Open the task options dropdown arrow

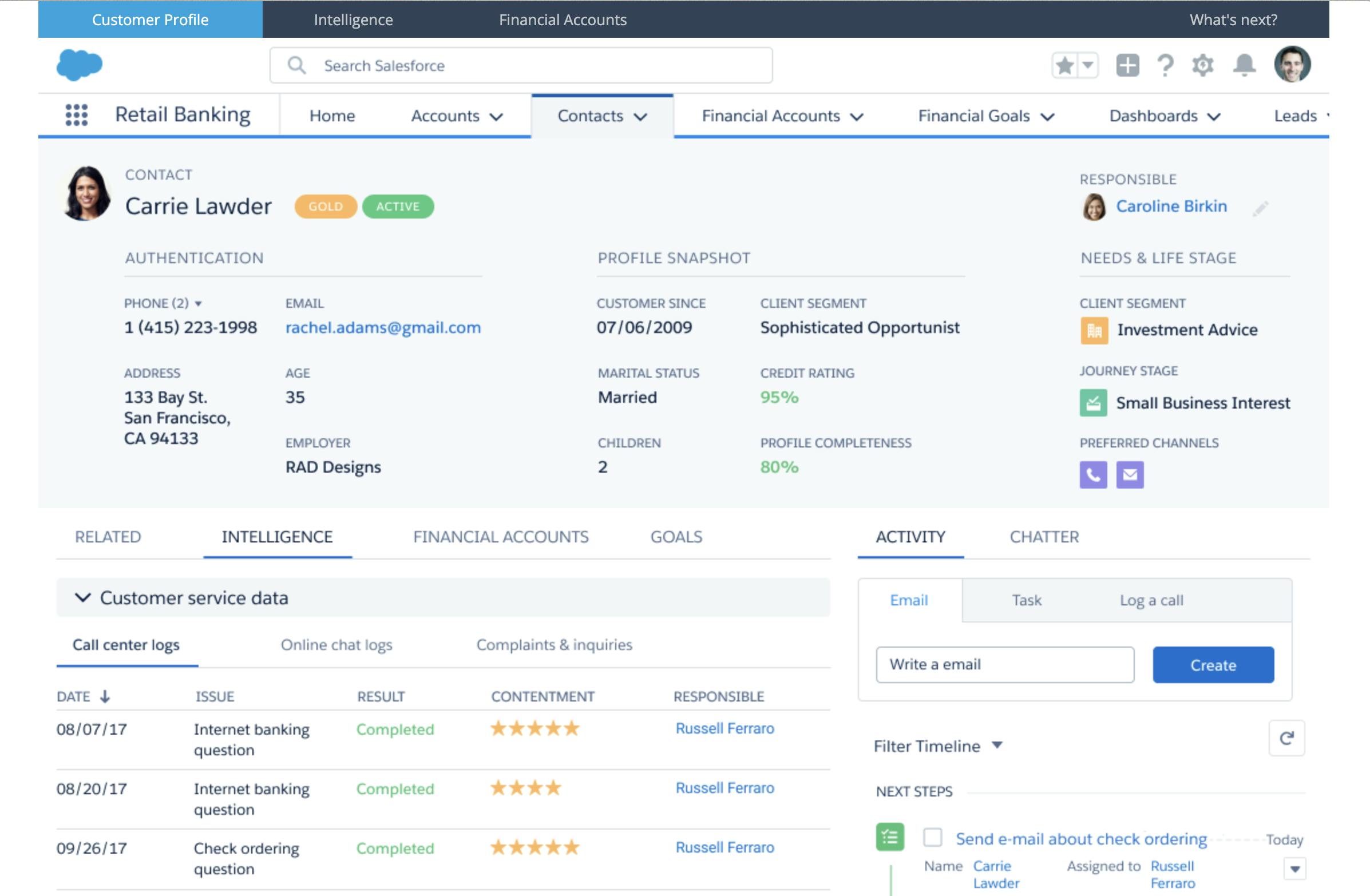(1294, 869)
